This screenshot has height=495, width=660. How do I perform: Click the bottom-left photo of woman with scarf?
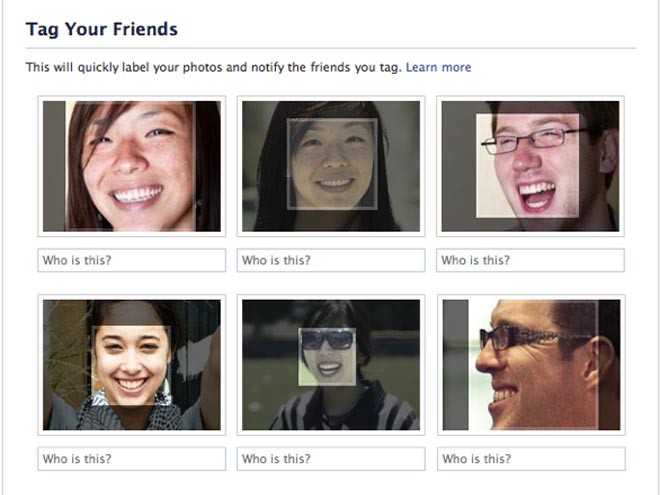click(131, 364)
